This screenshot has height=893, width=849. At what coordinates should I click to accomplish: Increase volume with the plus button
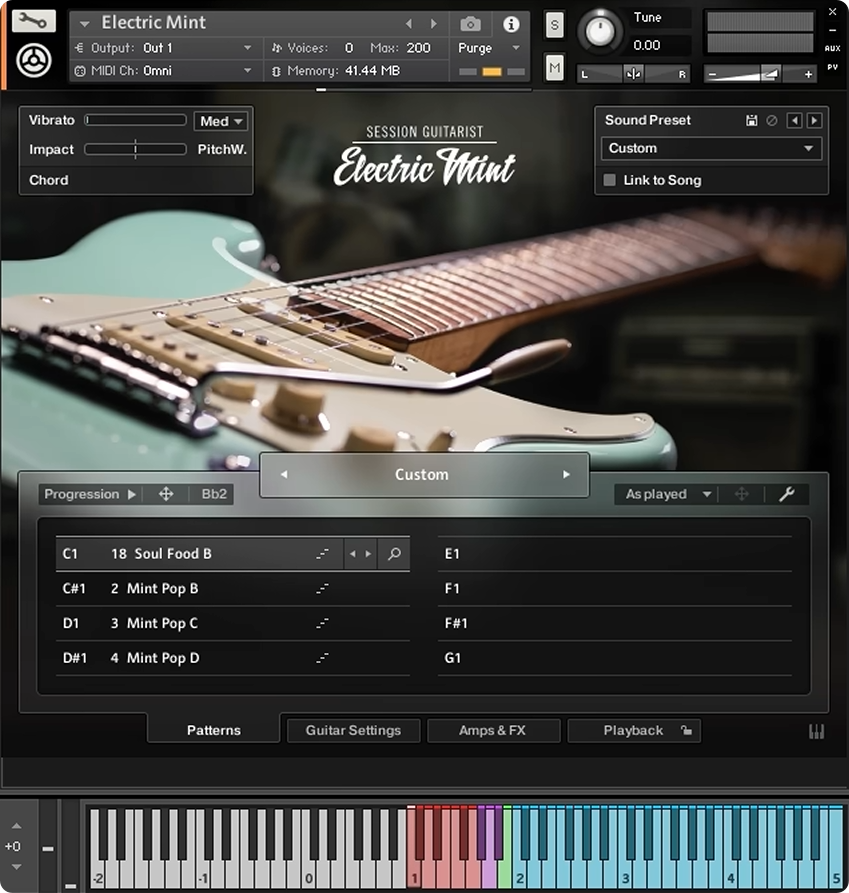click(808, 74)
